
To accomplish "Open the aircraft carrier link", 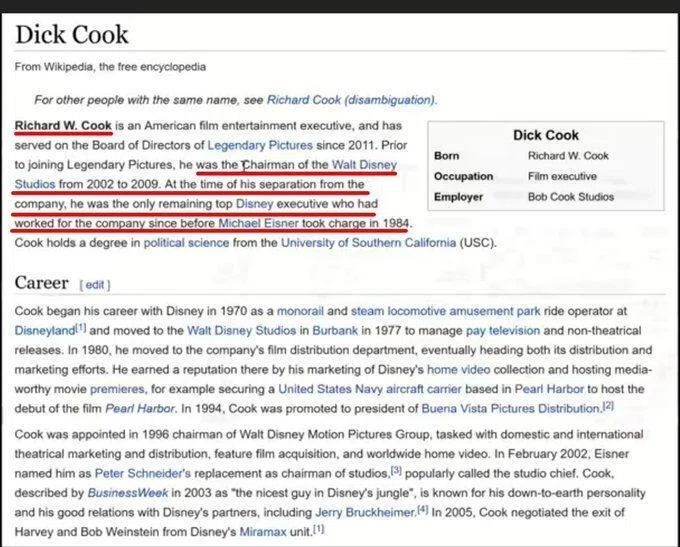I will (x=423, y=389).
